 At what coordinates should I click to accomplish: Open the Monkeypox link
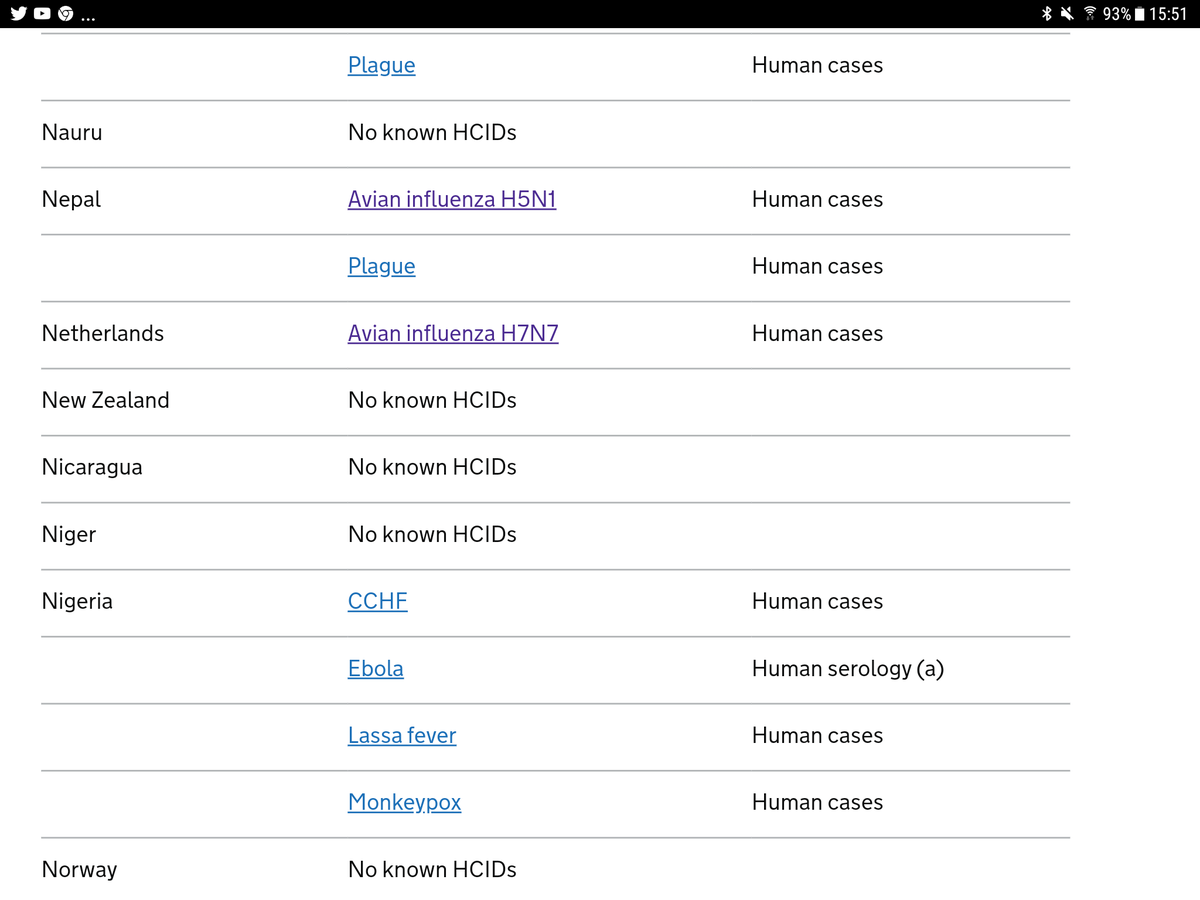coord(404,802)
